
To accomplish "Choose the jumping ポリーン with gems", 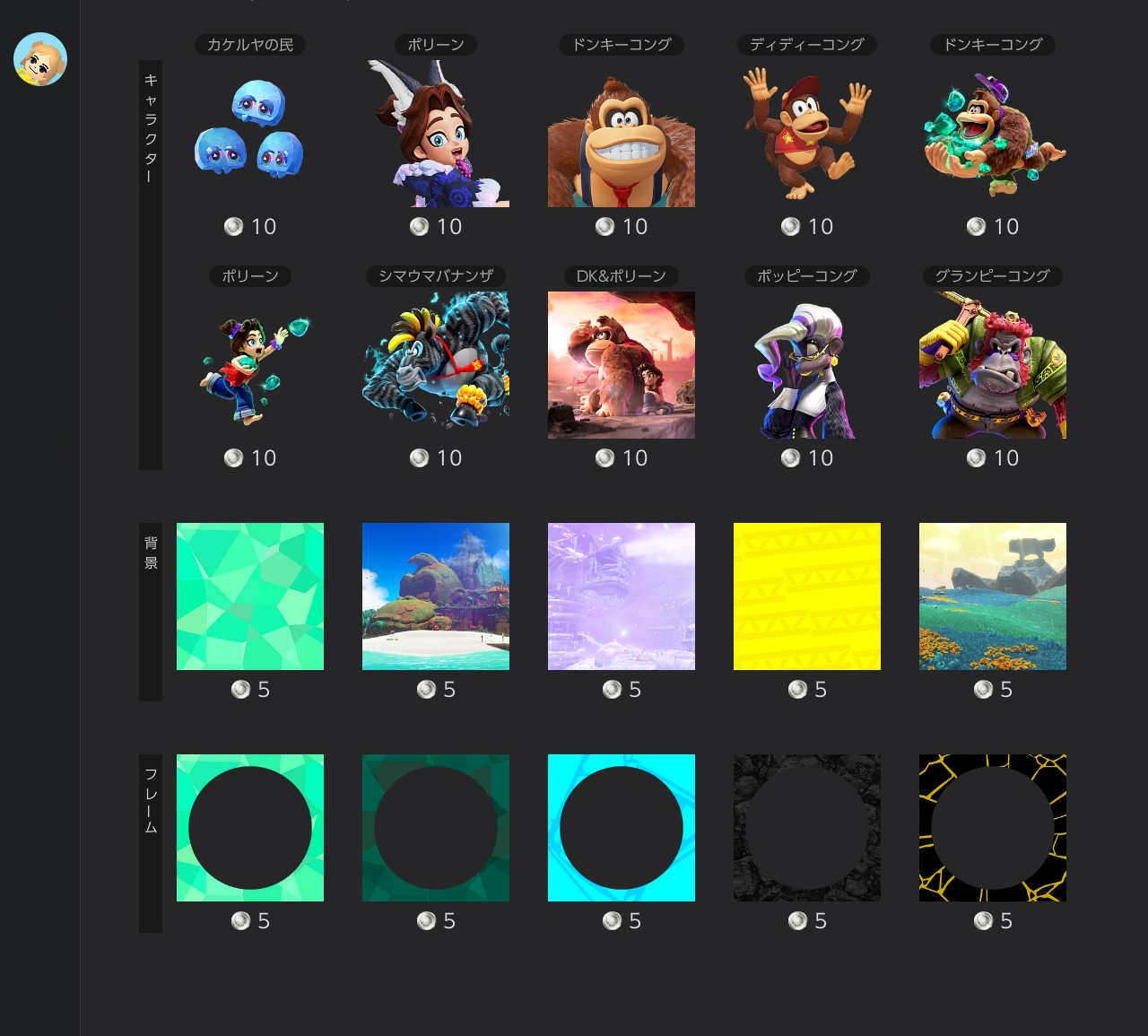I will point(250,365).
